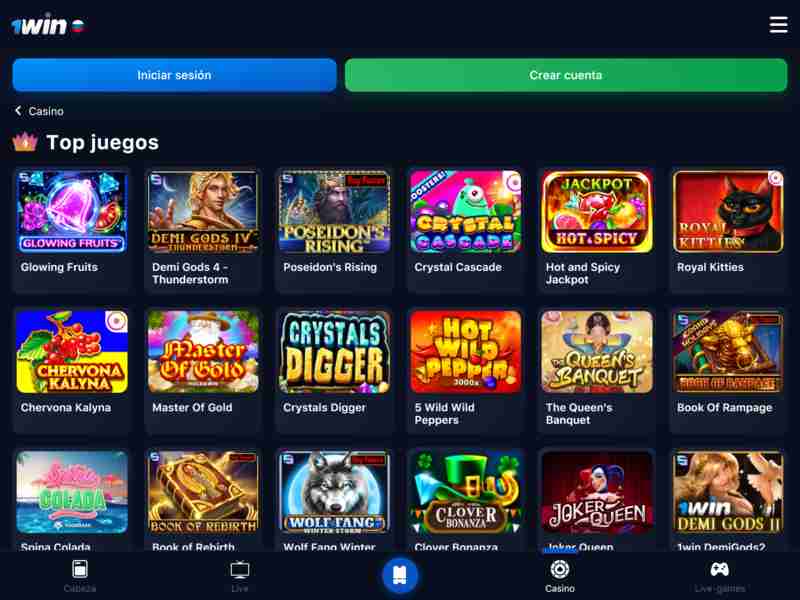Click the Poseidon's Rising game title
Viewport: 800px width, 600px height.
point(330,267)
